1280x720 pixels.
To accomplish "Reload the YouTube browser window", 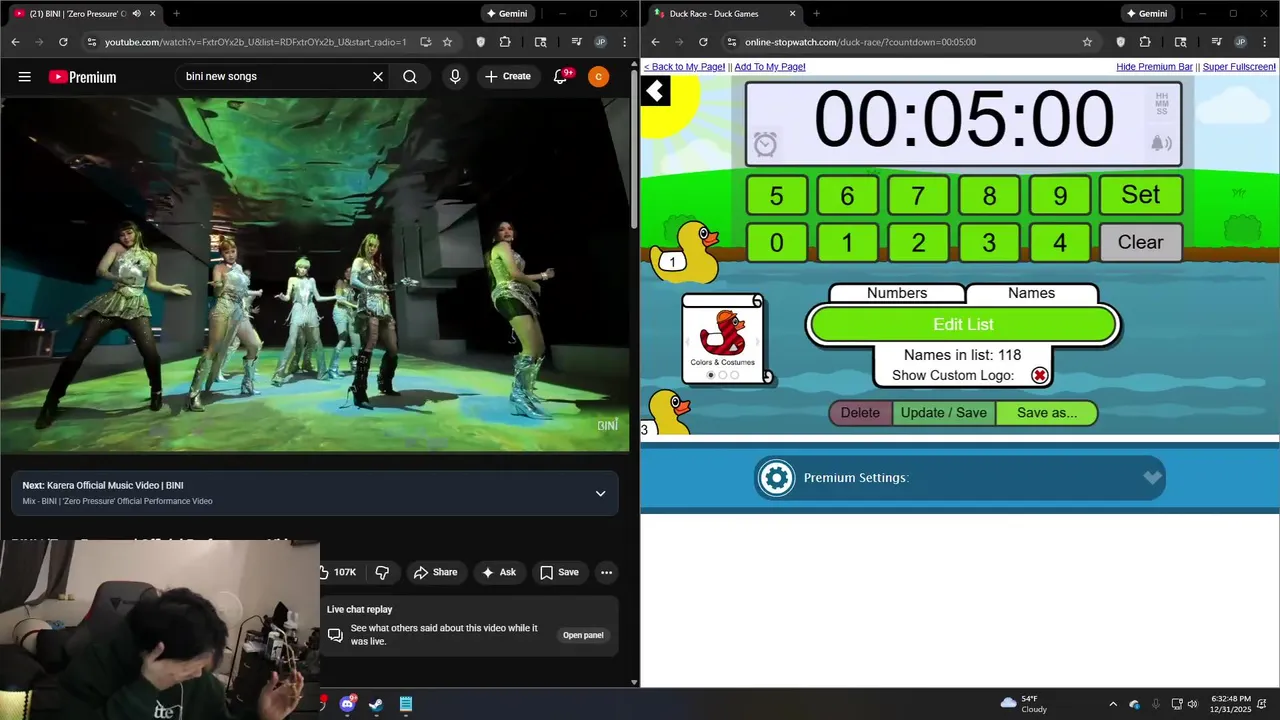I will [63, 42].
